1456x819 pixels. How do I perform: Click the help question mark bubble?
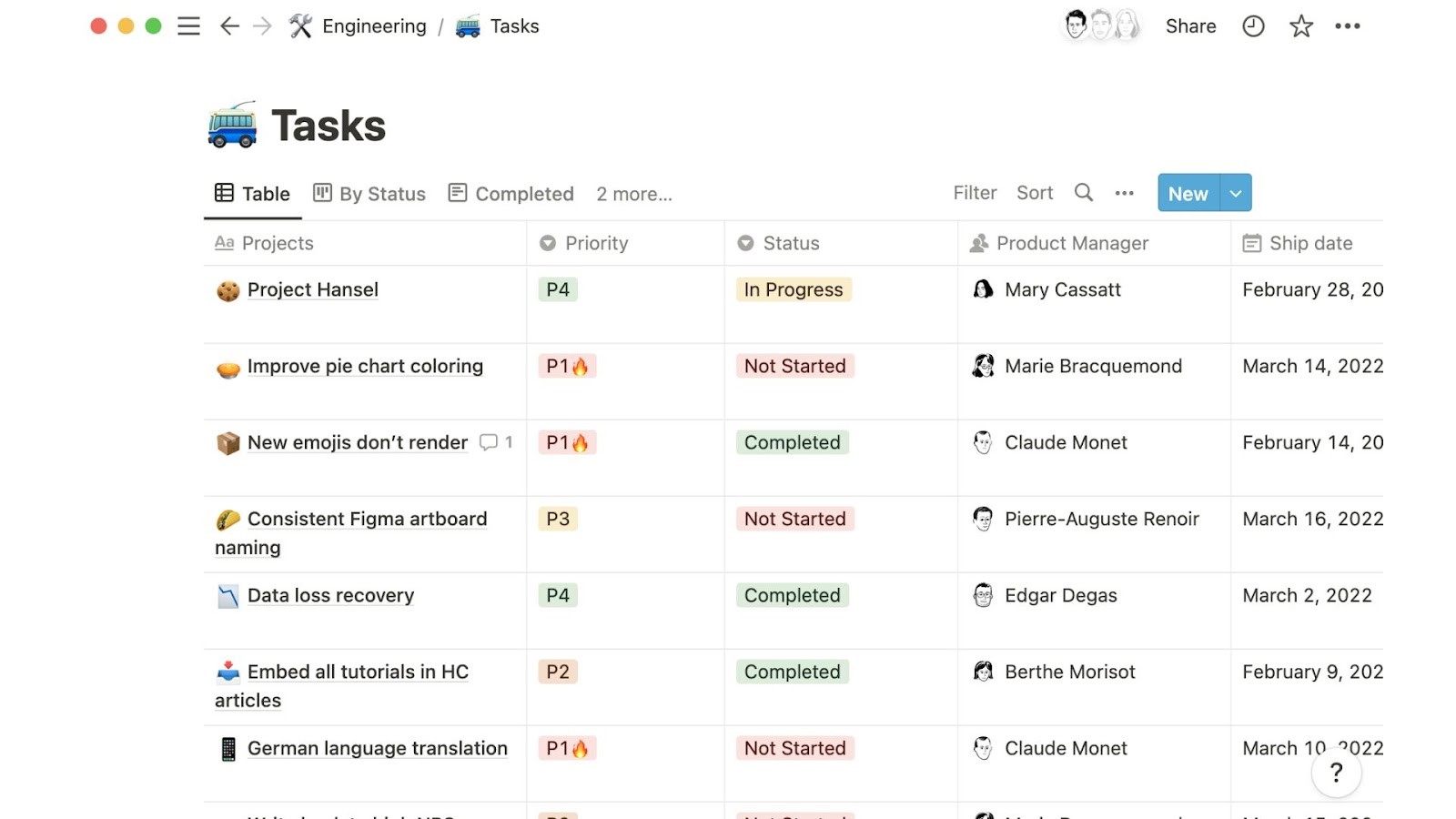[1336, 773]
